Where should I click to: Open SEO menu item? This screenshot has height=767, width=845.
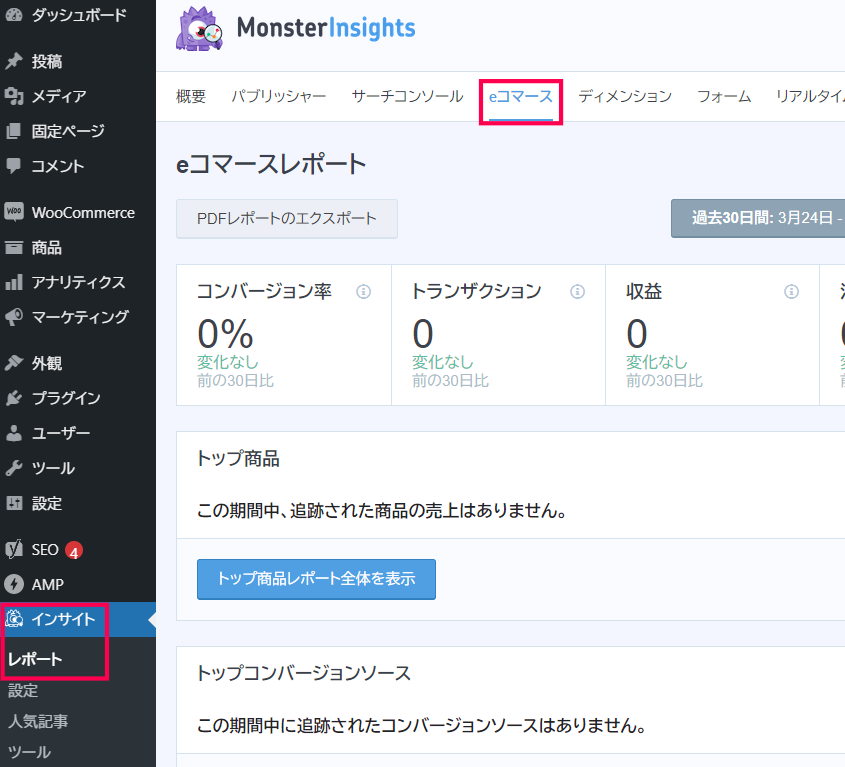[x=45, y=550]
